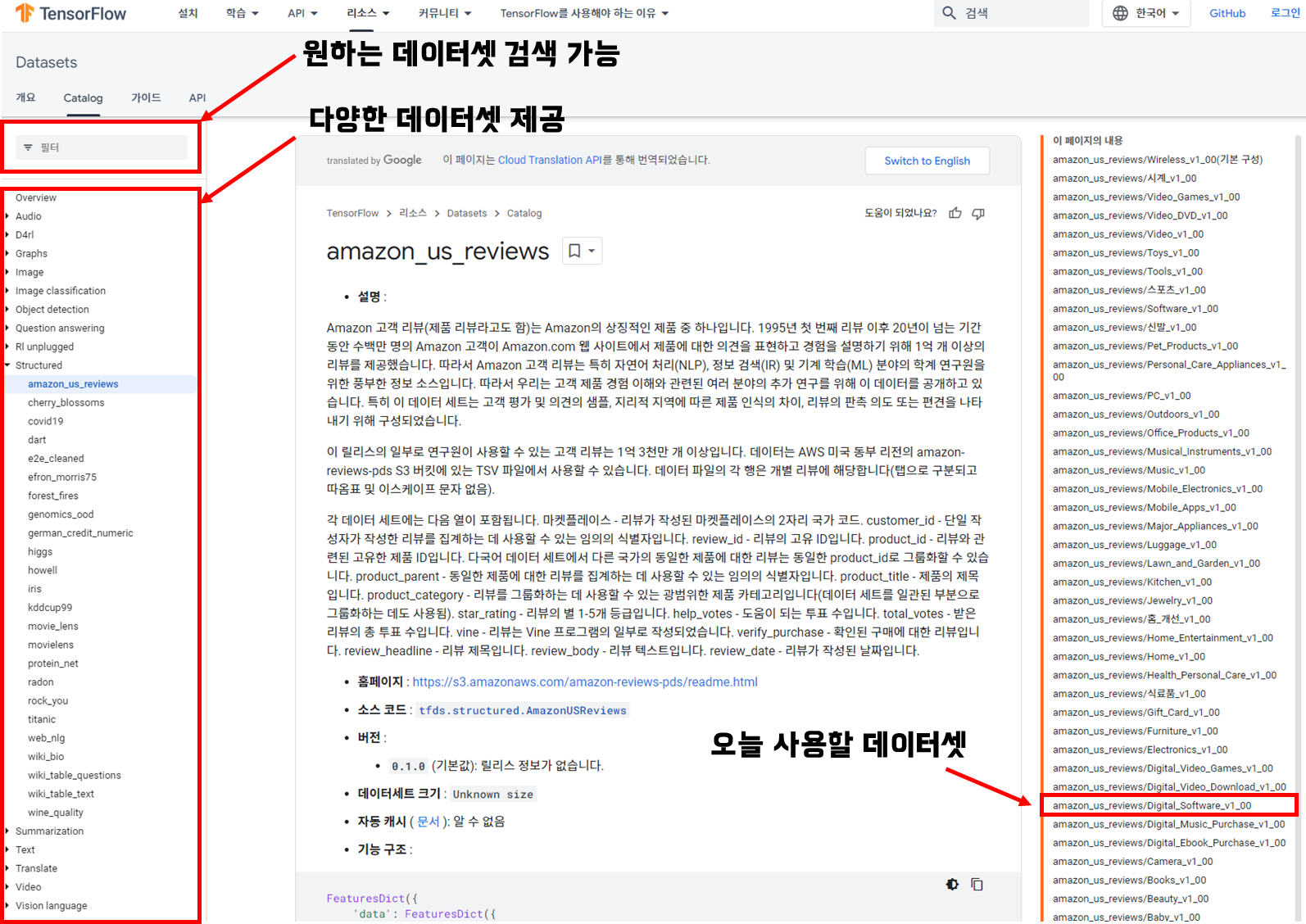Copy the code sample icon
Screen dimensions: 1306x924
pos(977,884)
